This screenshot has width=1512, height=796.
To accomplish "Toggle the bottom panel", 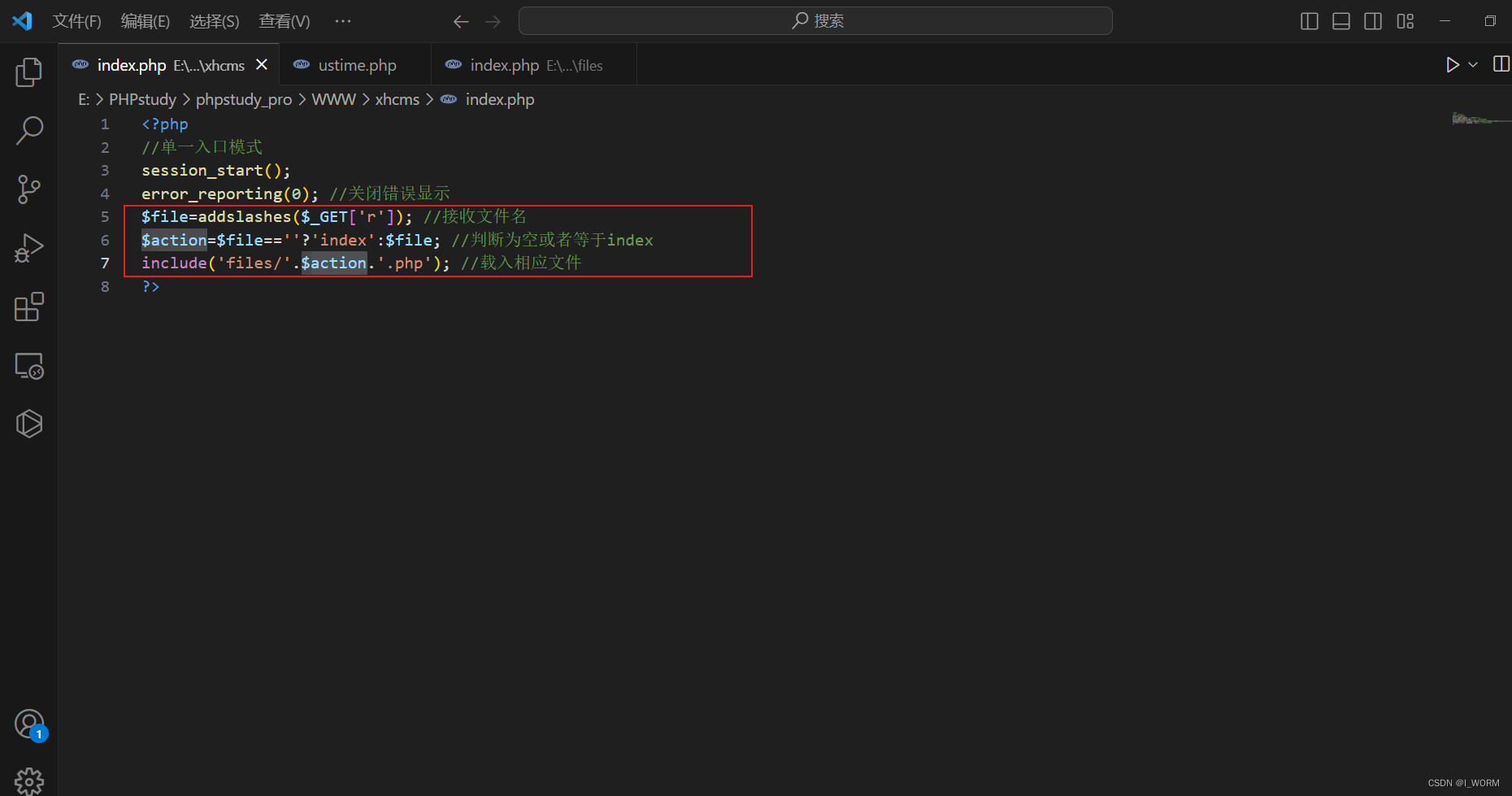I will pyautogui.click(x=1341, y=21).
